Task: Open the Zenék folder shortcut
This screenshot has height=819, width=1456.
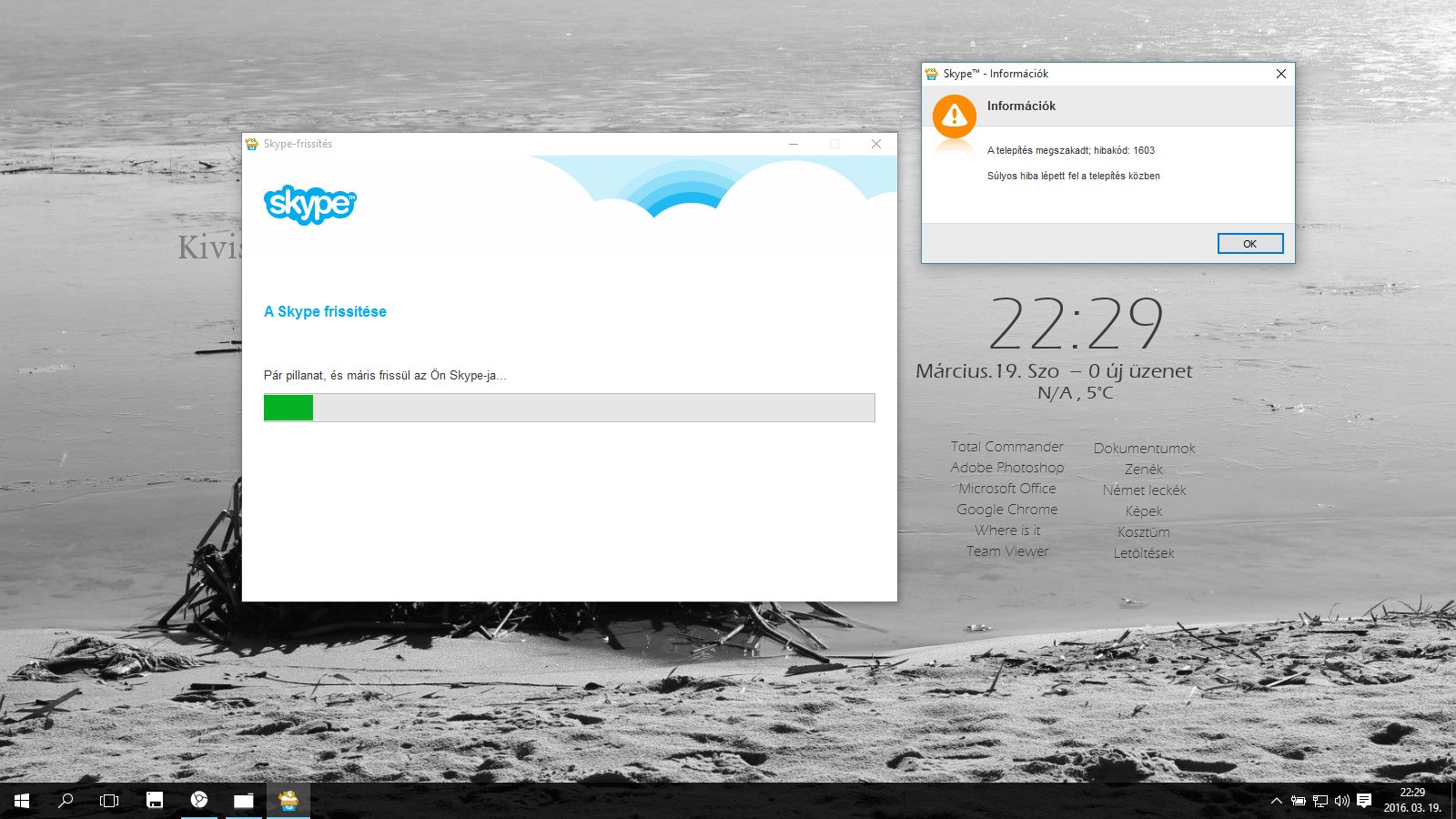Action: pyautogui.click(x=1144, y=470)
